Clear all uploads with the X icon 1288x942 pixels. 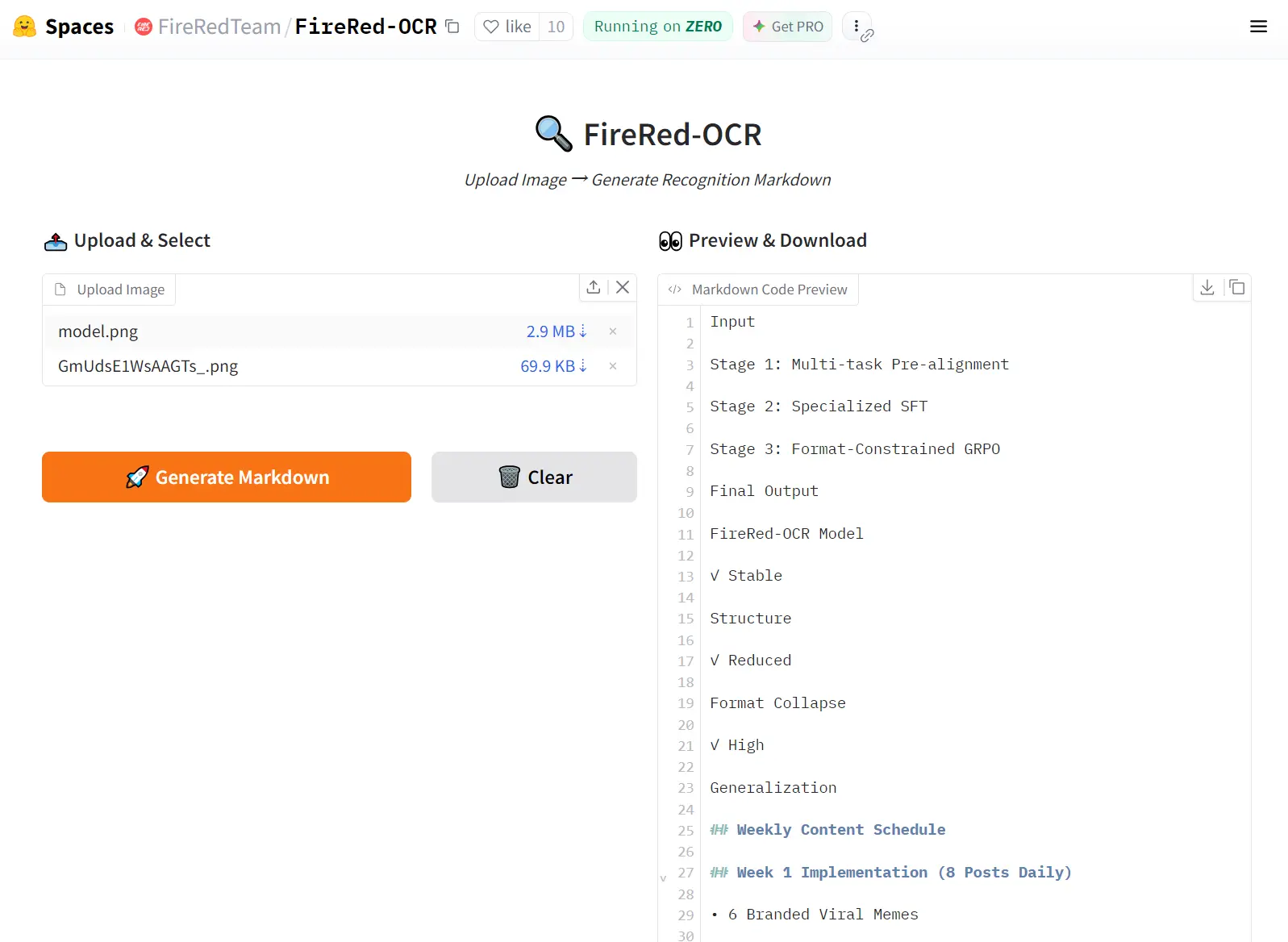pos(623,287)
